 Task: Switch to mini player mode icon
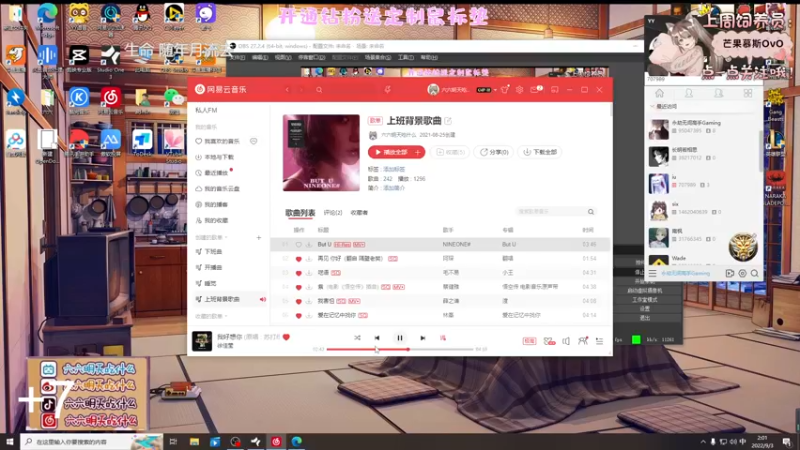(x=555, y=90)
